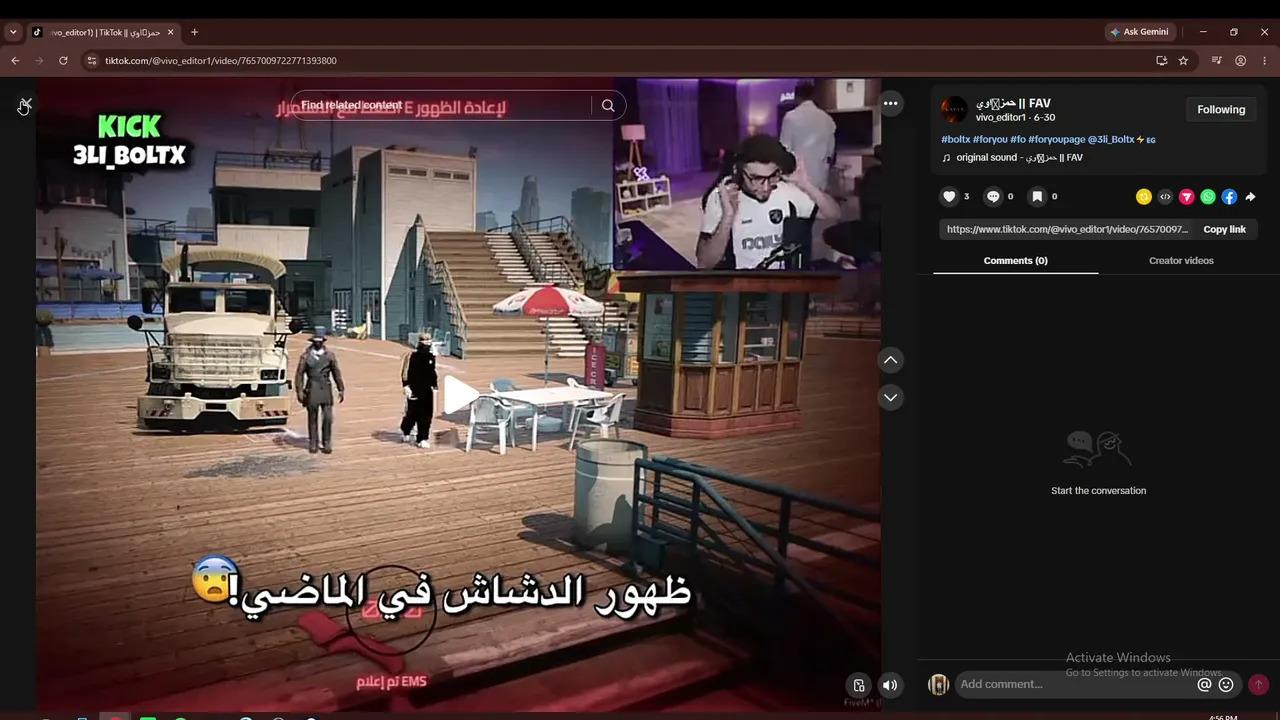Go to the next video with down chevron
This screenshot has width=1280, height=720.
[x=890, y=398]
